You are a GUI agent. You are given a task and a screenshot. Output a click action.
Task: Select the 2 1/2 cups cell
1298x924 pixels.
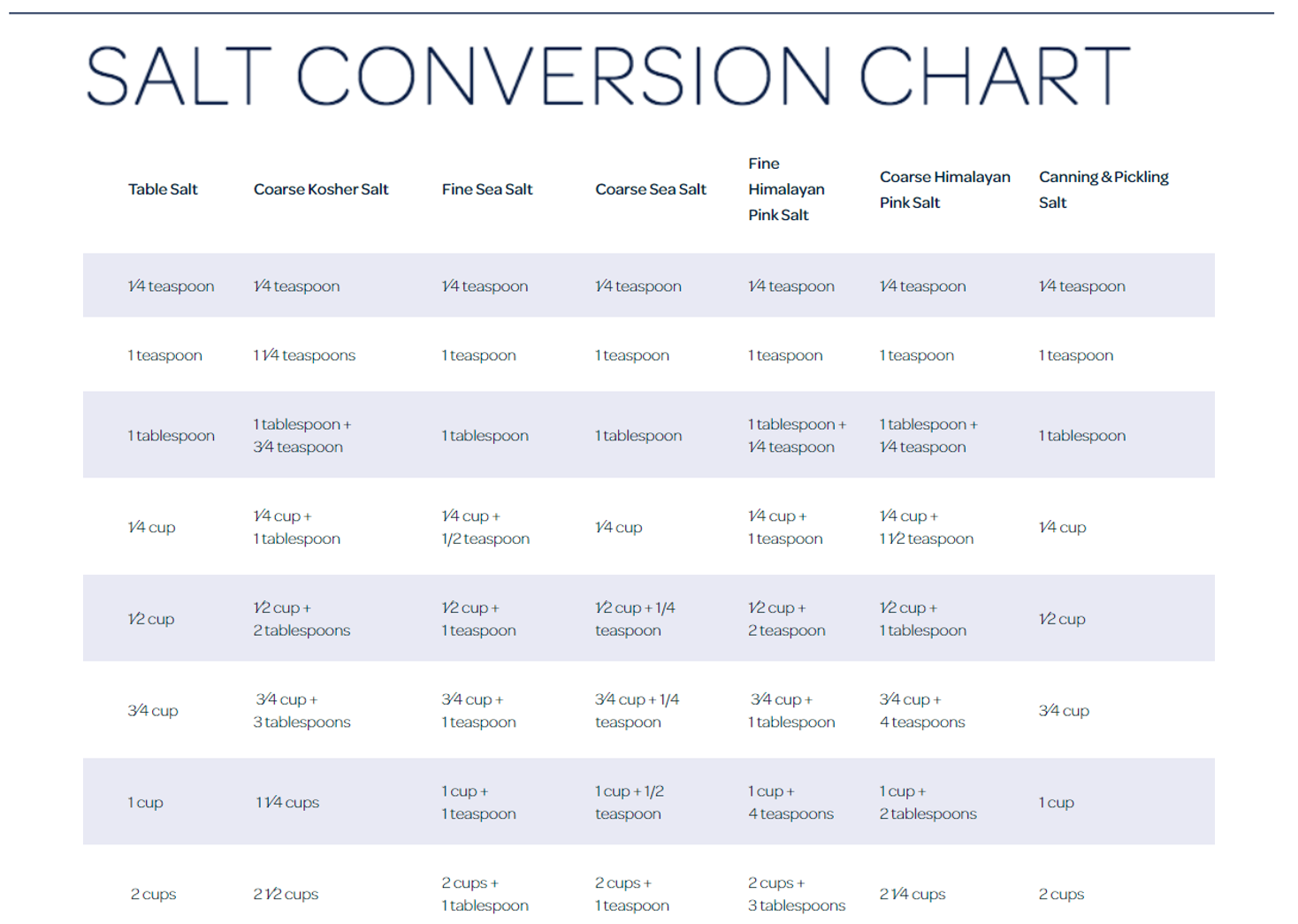[286, 895]
